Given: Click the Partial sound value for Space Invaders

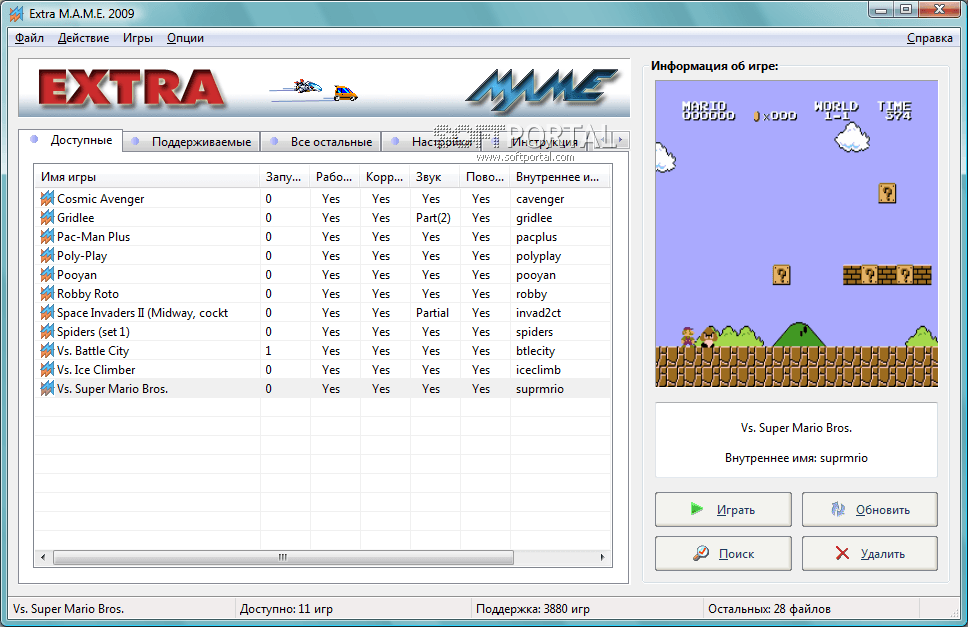Looking at the screenshot, I should pos(432,313).
